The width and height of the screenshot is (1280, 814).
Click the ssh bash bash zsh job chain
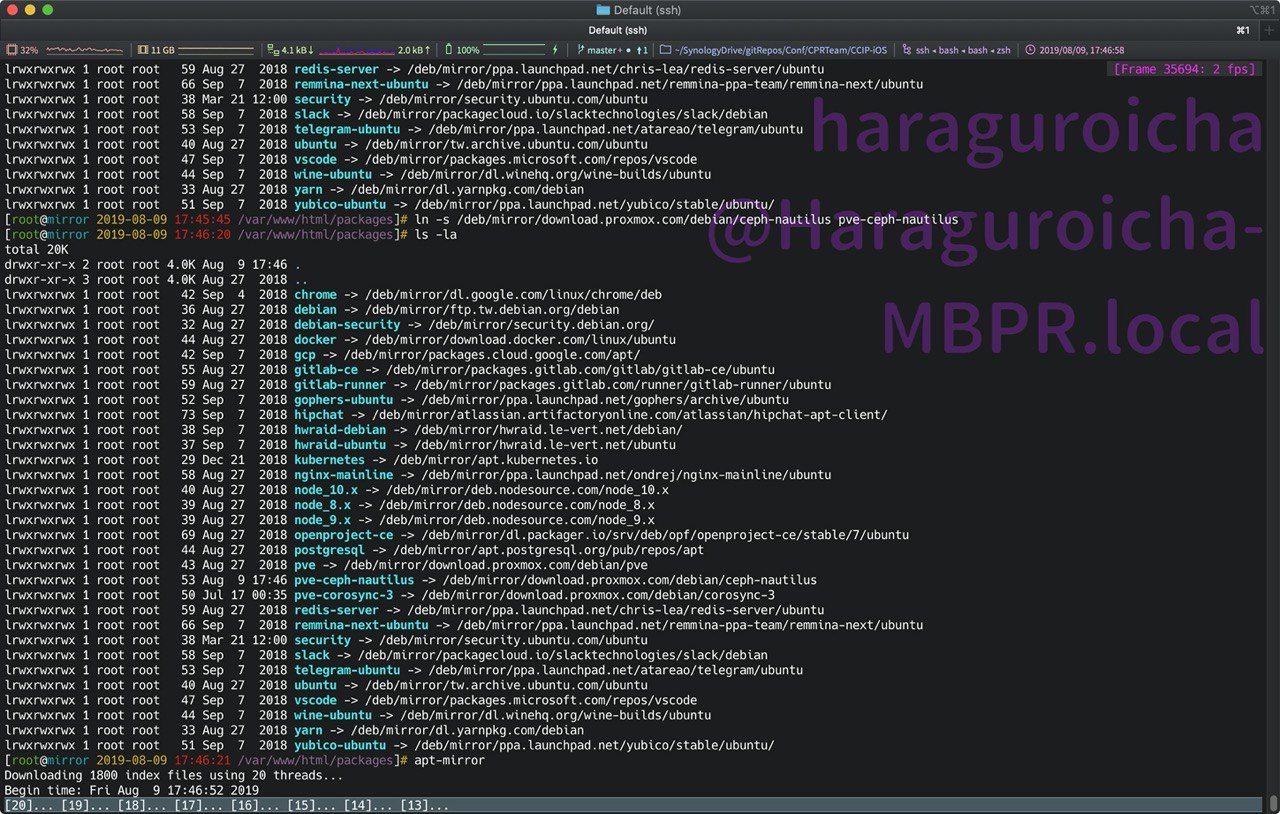tap(965, 50)
